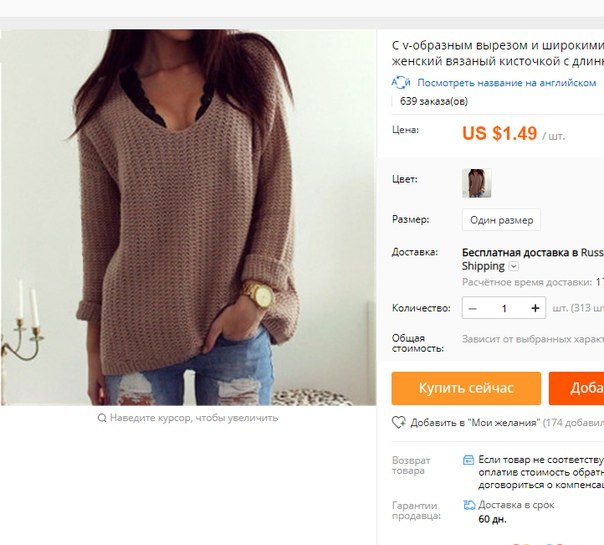Click the quantity input field showing 1
Image resolution: width=604 pixels, height=545 pixels.
point(504,308)
